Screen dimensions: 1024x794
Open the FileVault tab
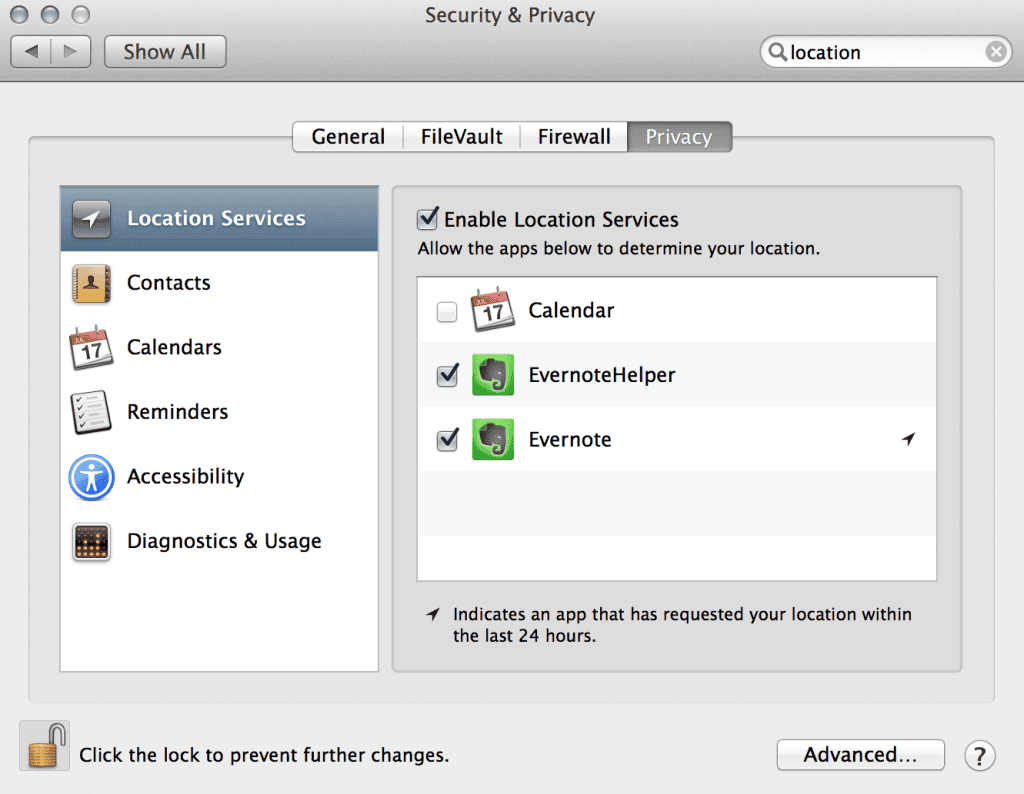[x=461, y=137]
